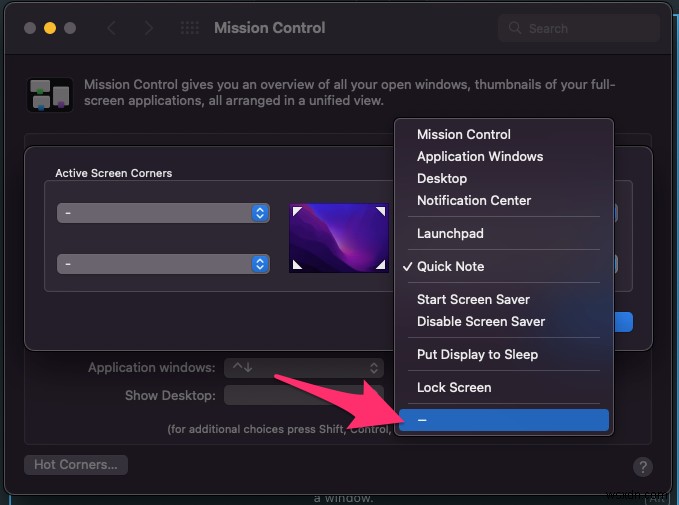Select Lock Screen from the menu
Viewport: 679px width, 505px height.
pyautogui.click(x=504, y=387)
